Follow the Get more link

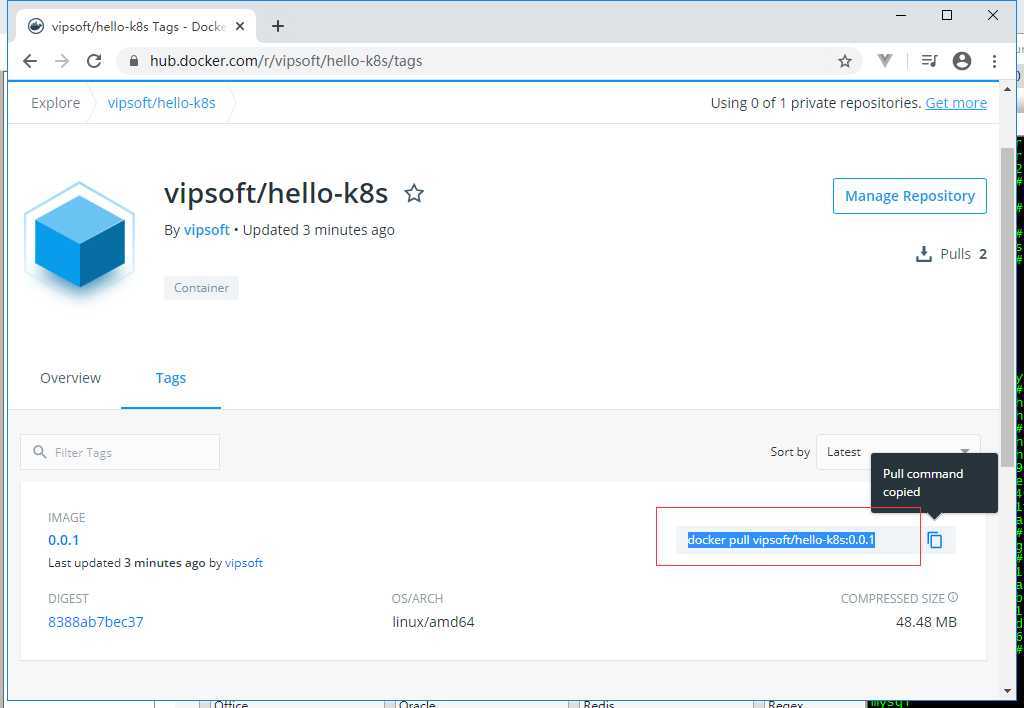coord(956,103)
